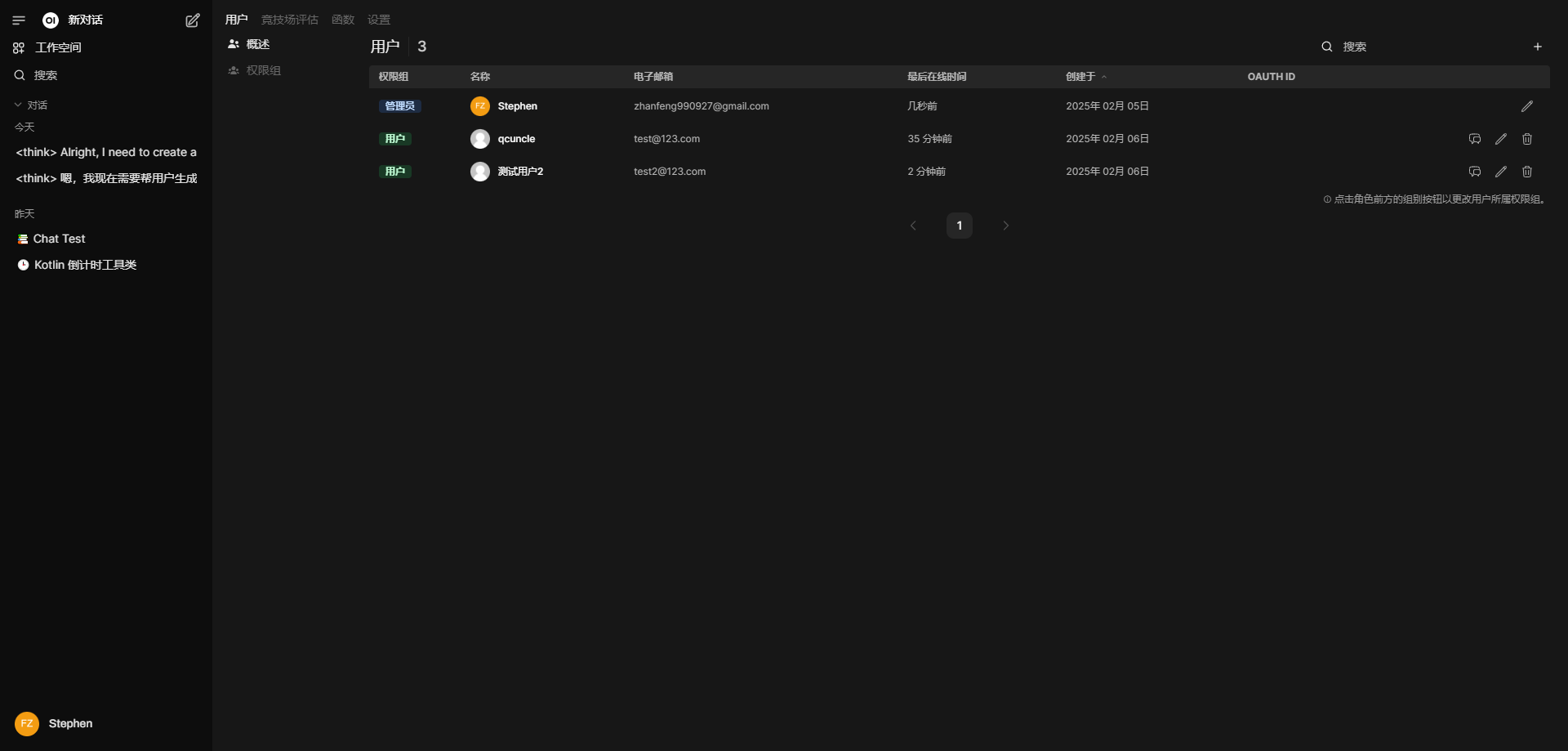
Task: Collapse the sidebar with the hamburger icon
Action: tap(19, 20)
